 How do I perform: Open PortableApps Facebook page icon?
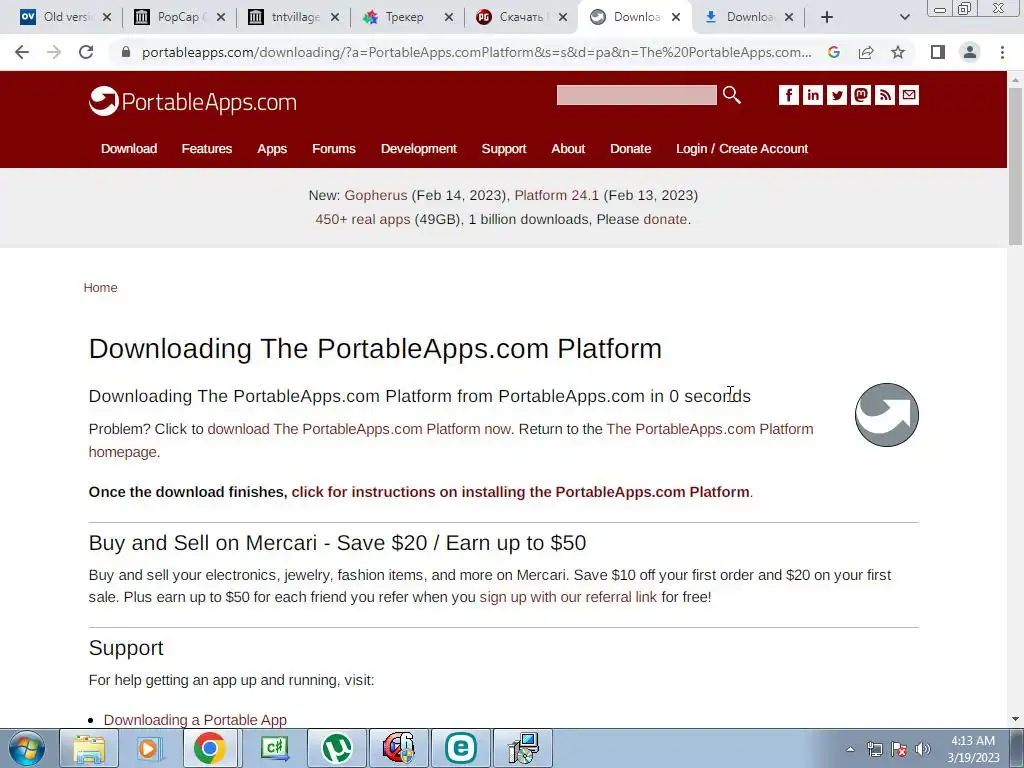coord(788,95)
